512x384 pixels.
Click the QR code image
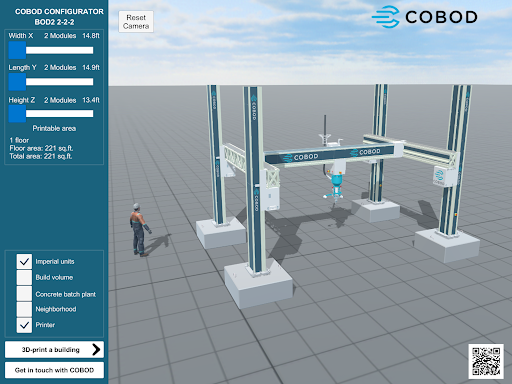point(486,361)
